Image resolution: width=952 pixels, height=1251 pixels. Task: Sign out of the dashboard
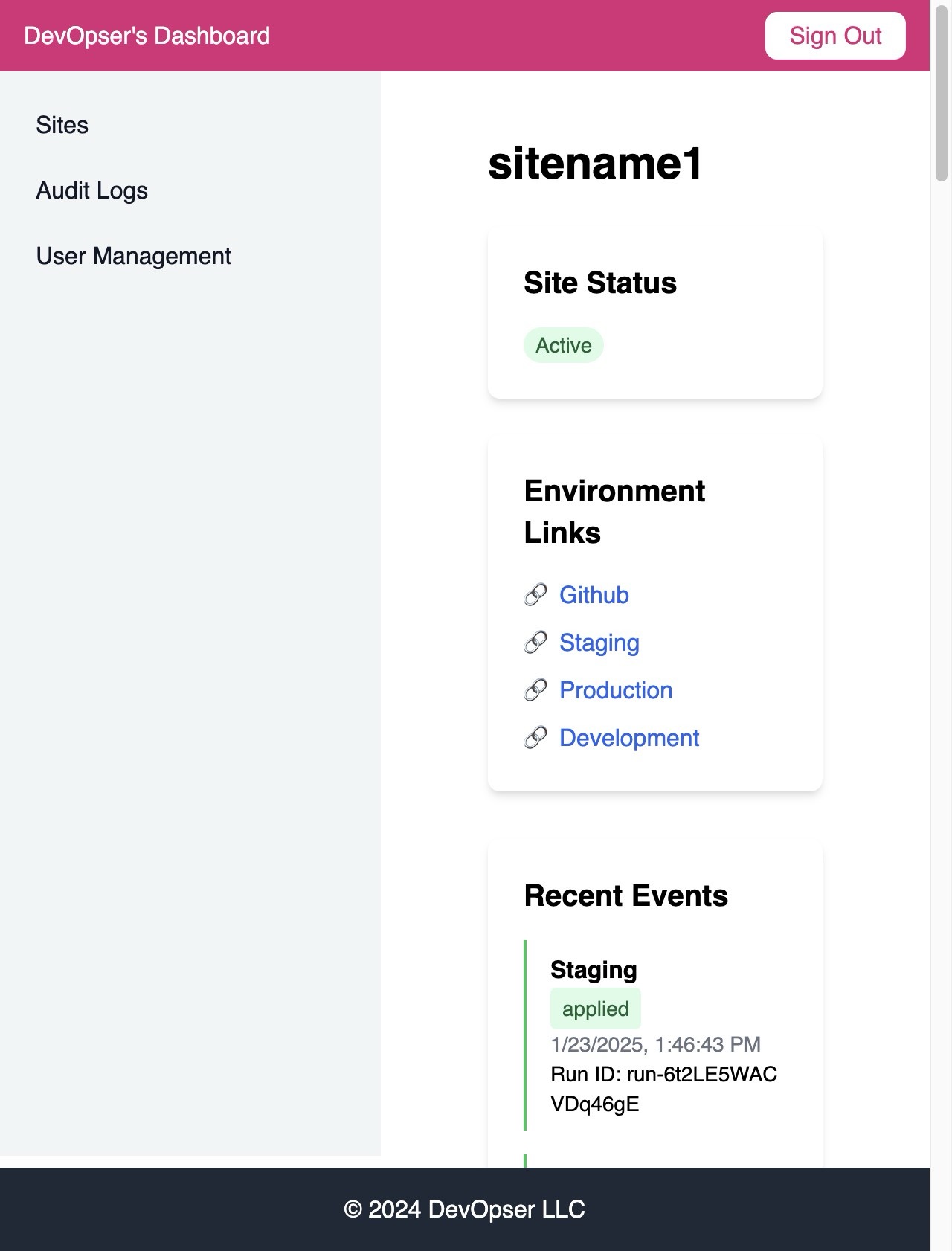tap(835, 36)
